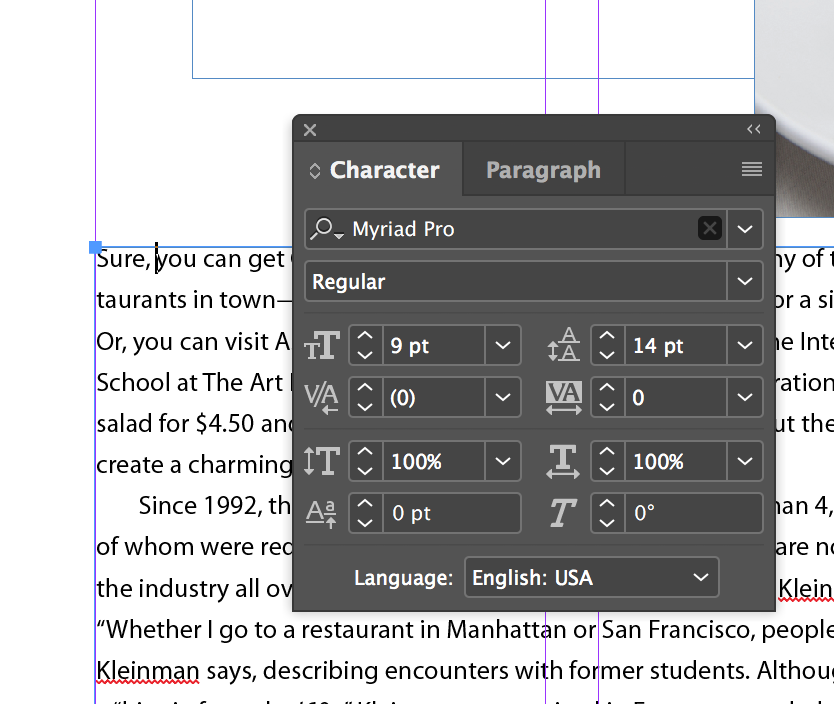The image size is (834, 704).
Task: Open the 9 pt font size dropdown
Action: click(502, 345)
